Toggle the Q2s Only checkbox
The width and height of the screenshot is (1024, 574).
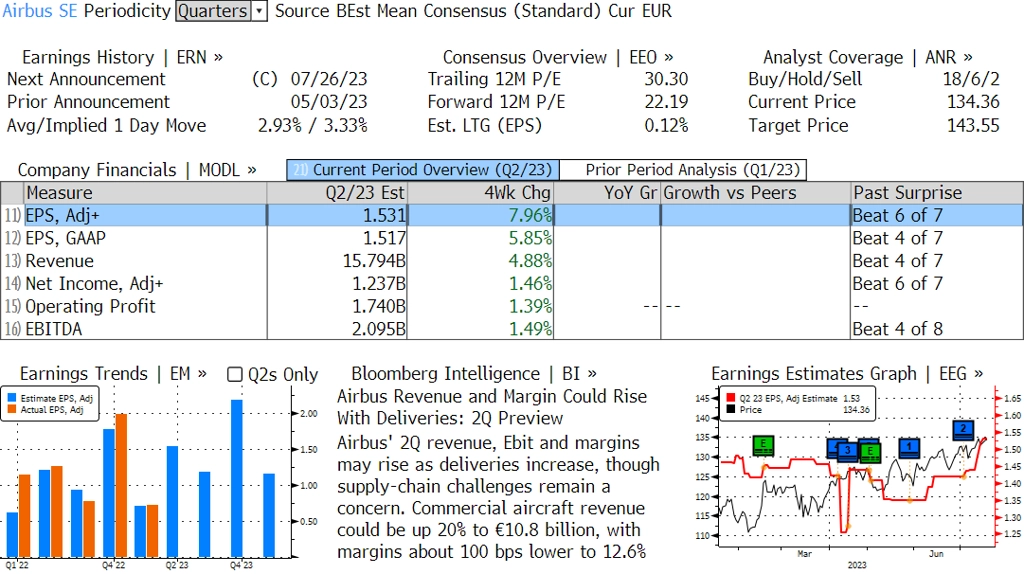pyautogui.click(x=234, y=374)
